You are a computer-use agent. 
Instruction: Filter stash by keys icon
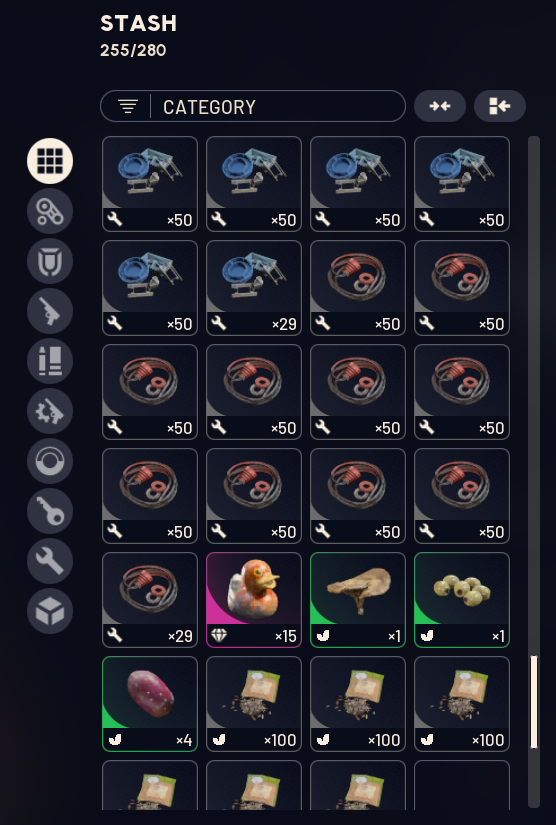coord(50,511)
